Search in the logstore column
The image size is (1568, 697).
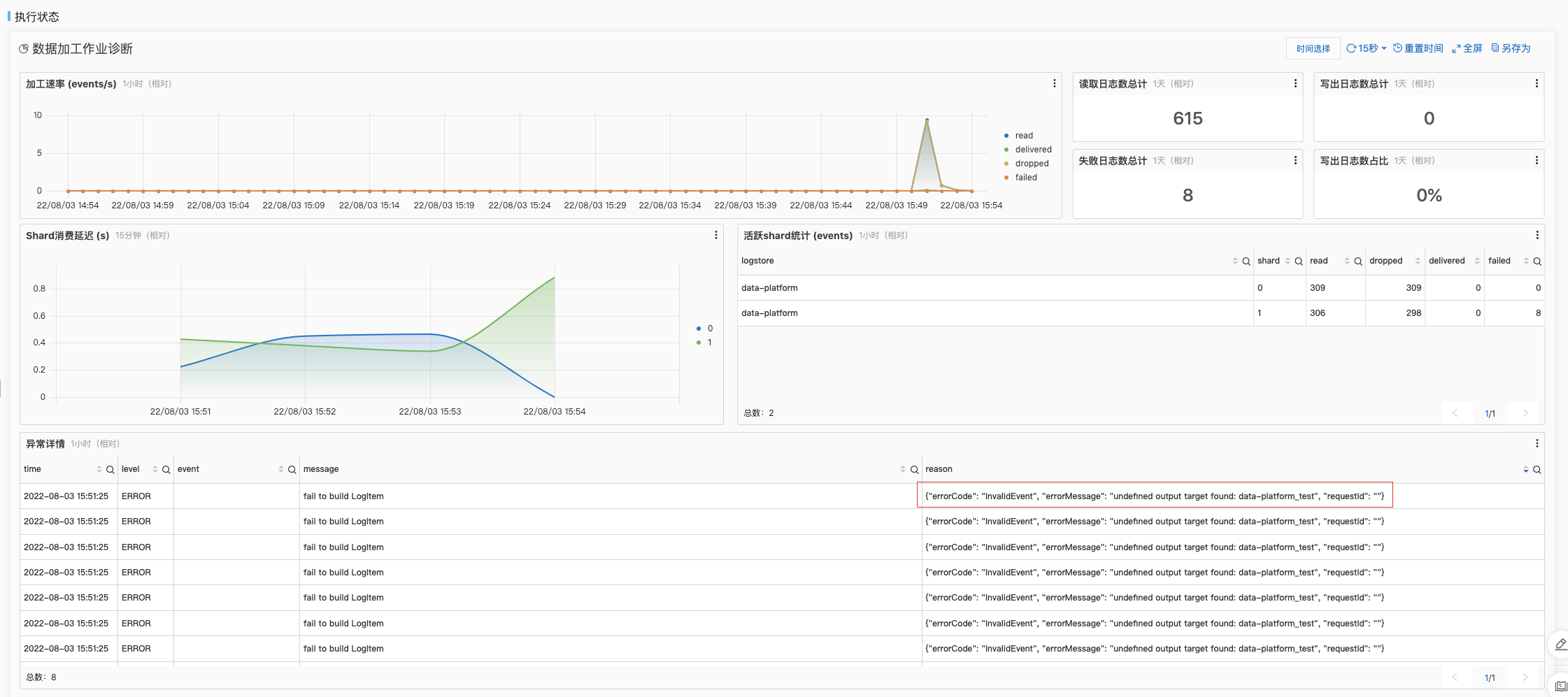coord(1246,261)
